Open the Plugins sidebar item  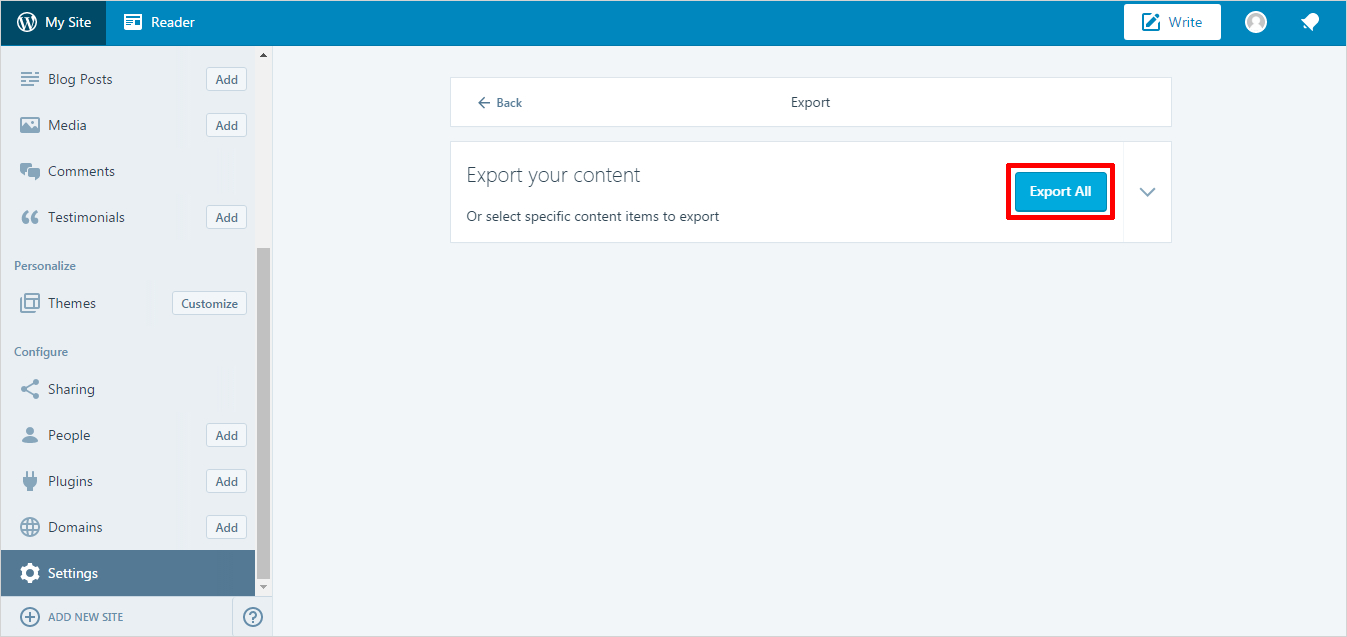[x=70, y=481]
